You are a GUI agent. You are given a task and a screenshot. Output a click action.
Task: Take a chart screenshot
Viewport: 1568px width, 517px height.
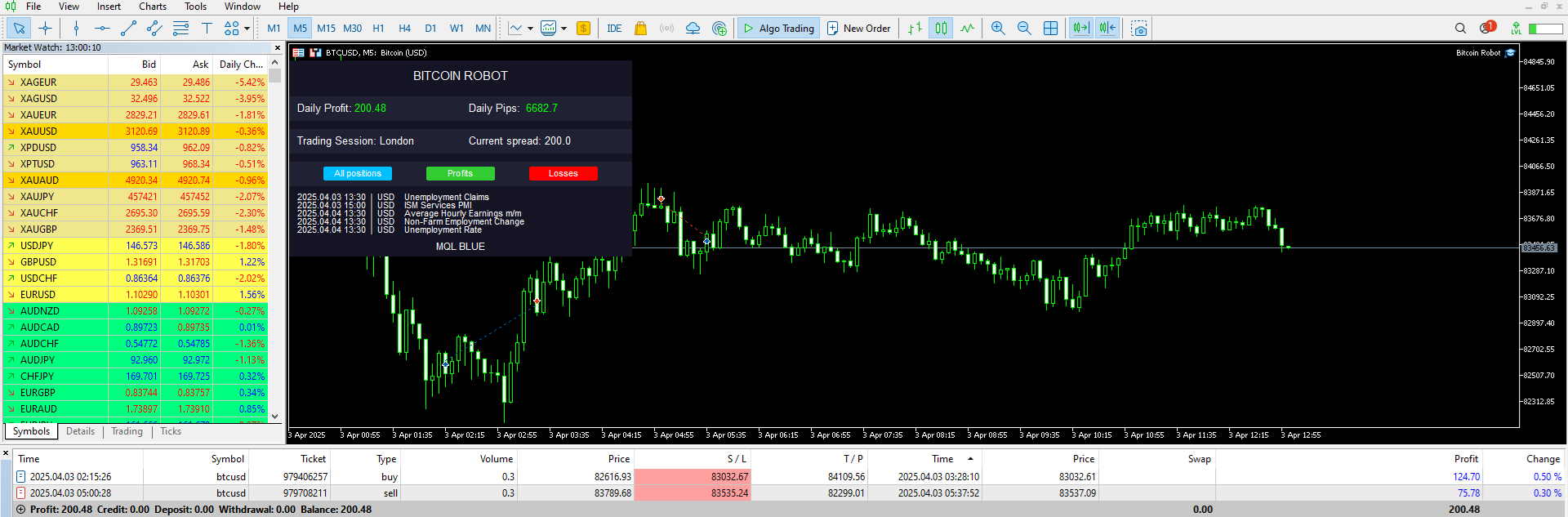click(x=1139, y=29)
